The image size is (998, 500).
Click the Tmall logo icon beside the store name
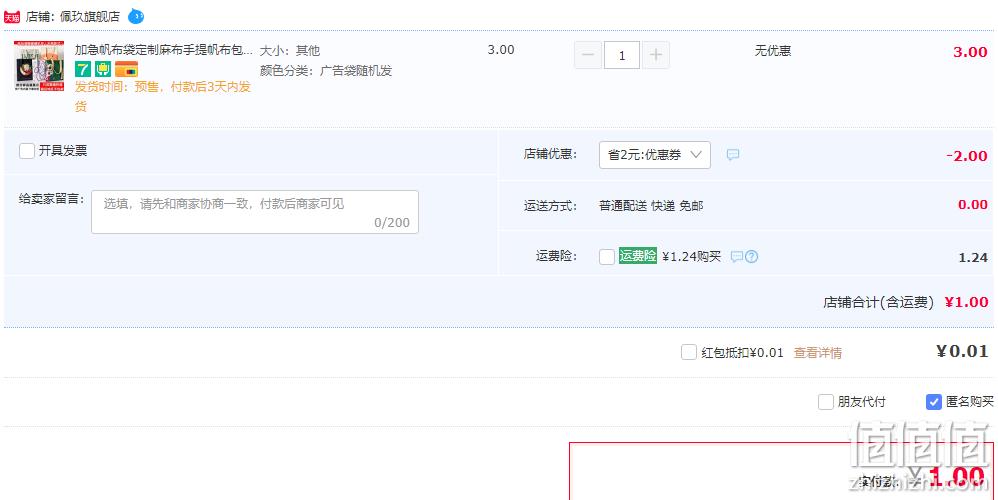[x=12, y=17]
